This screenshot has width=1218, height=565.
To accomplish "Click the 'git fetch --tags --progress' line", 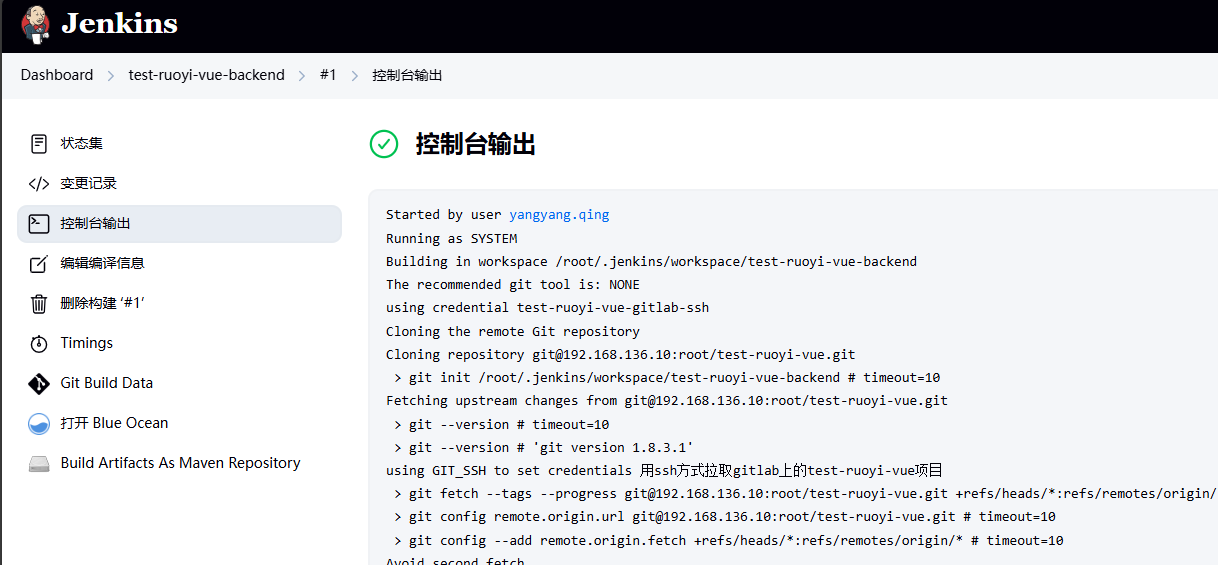I will 806,494.
